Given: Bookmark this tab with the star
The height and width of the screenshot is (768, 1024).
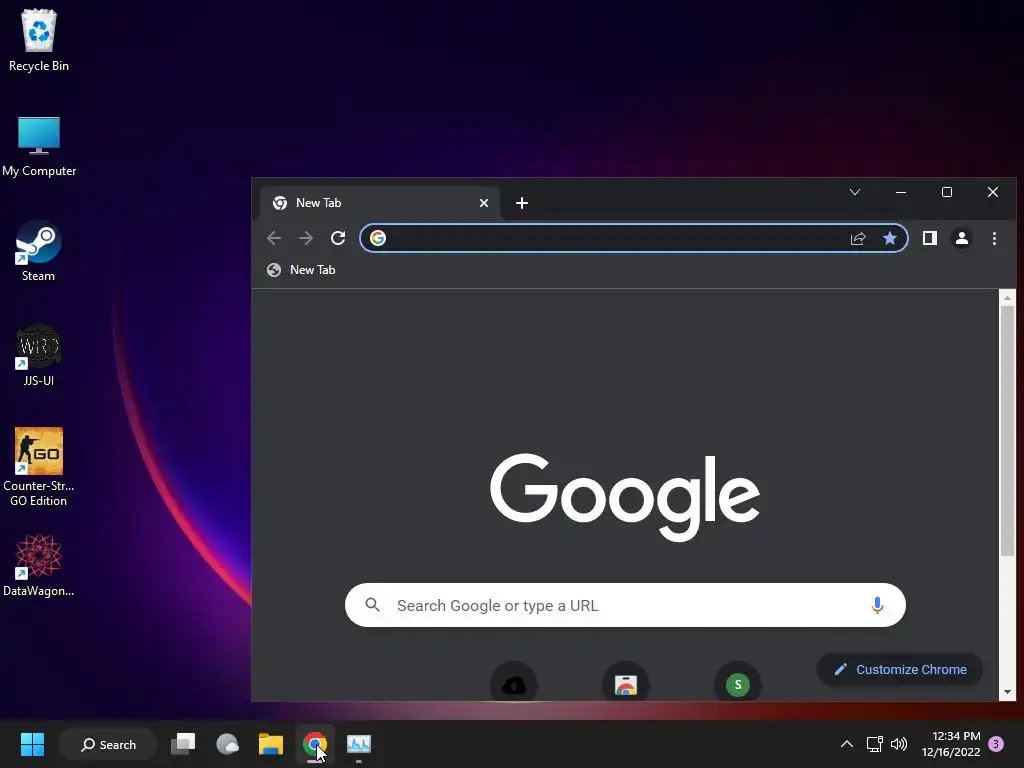Looking at the screenshot, I should tap(889, 238).
